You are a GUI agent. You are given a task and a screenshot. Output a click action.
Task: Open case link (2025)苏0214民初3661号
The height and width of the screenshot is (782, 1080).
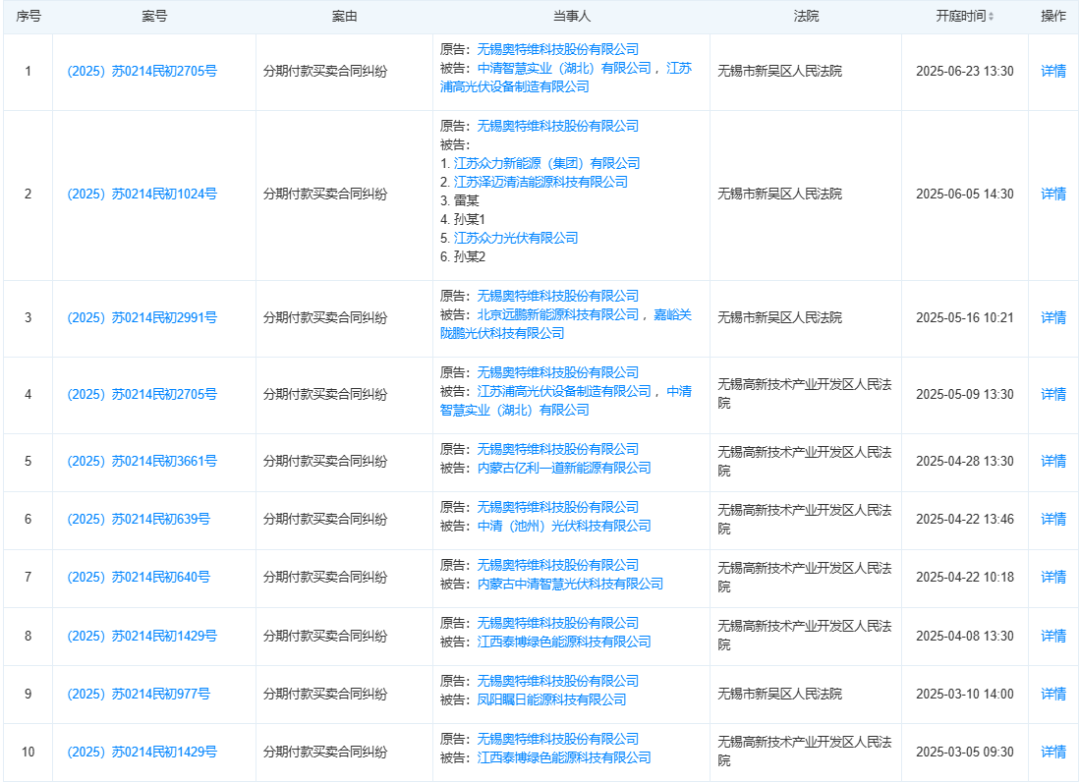coord(142,461)
